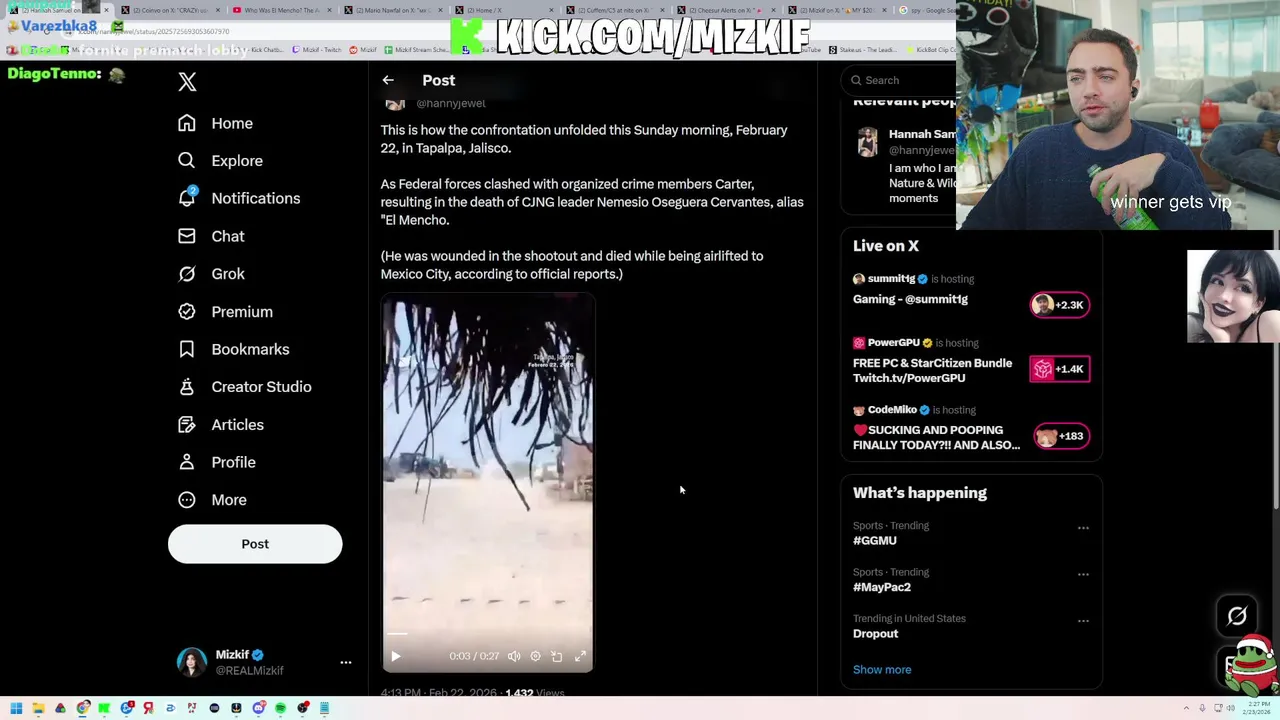Open File Explorer on the taskbar
Screen dimensions: 1280x720
tap(39, 708)
